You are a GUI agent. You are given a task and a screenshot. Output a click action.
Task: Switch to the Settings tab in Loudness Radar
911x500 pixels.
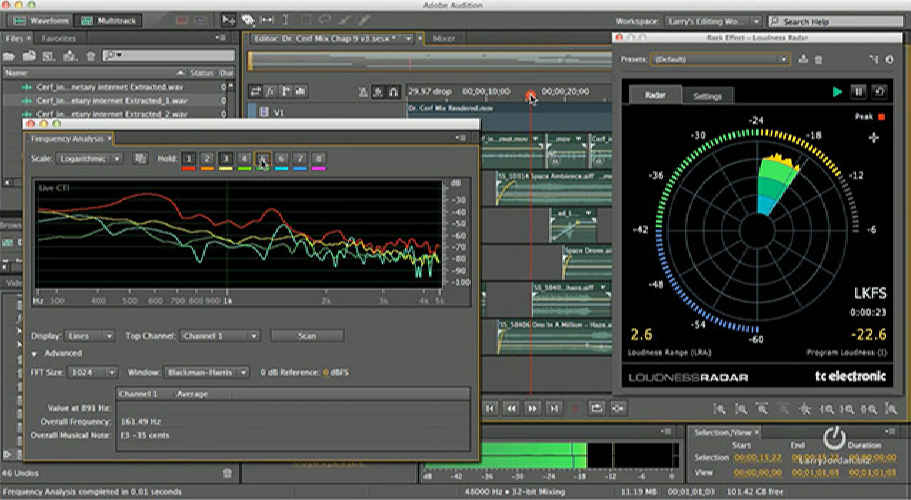point(708,96)
